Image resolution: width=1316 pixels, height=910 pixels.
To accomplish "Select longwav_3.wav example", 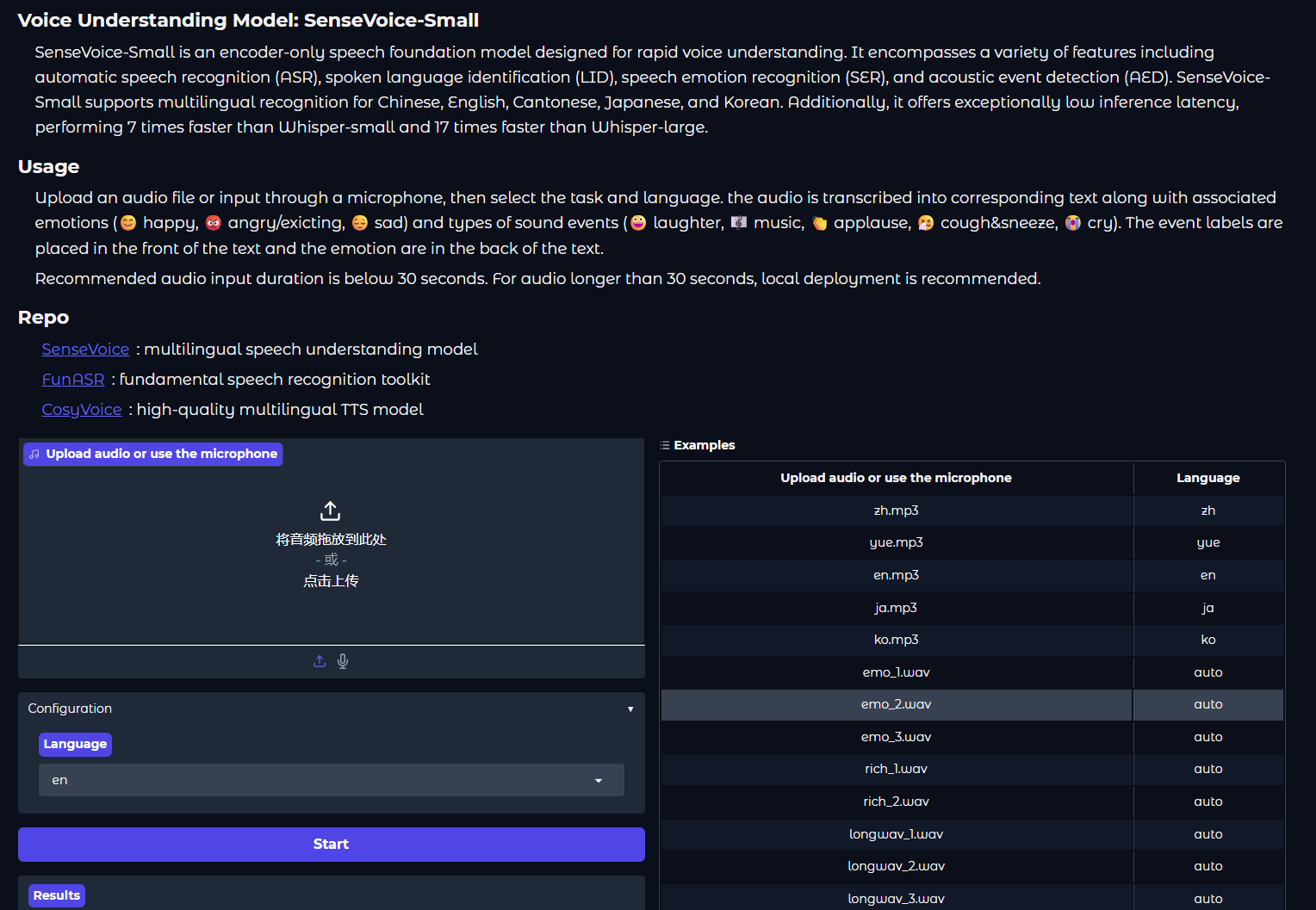I will [897, 898].
